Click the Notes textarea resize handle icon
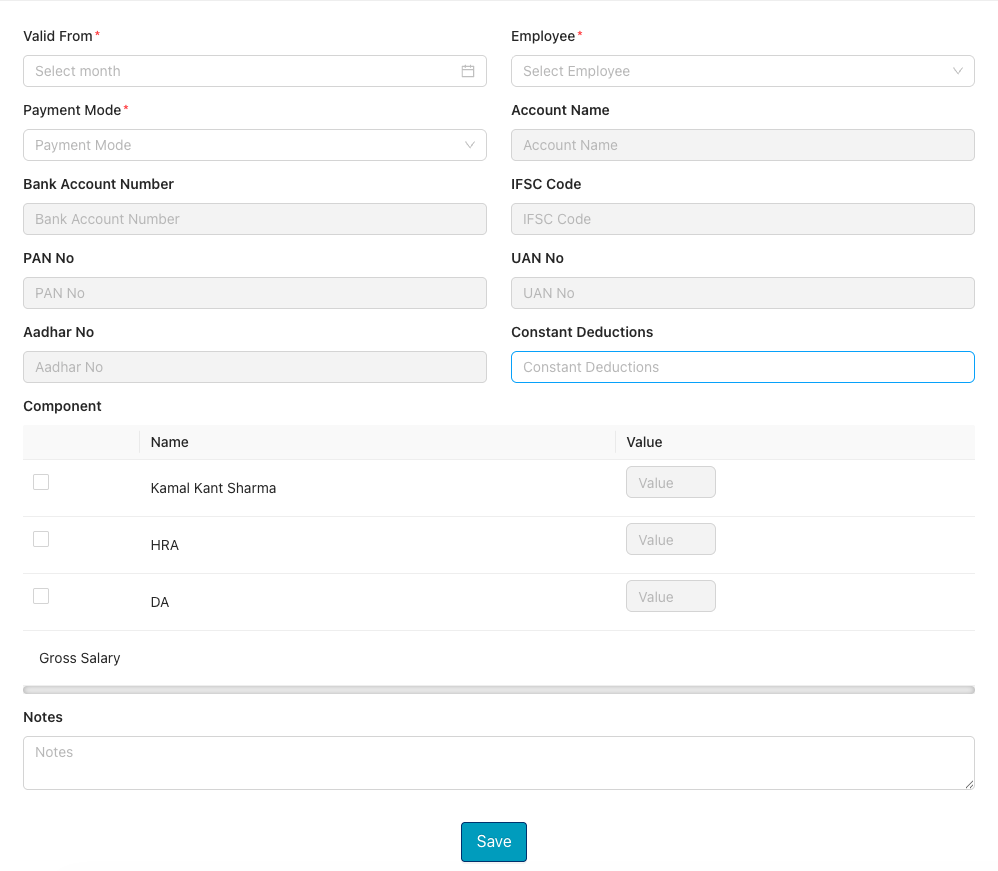This screenshot has width=998, height=871. coord(967,781)
